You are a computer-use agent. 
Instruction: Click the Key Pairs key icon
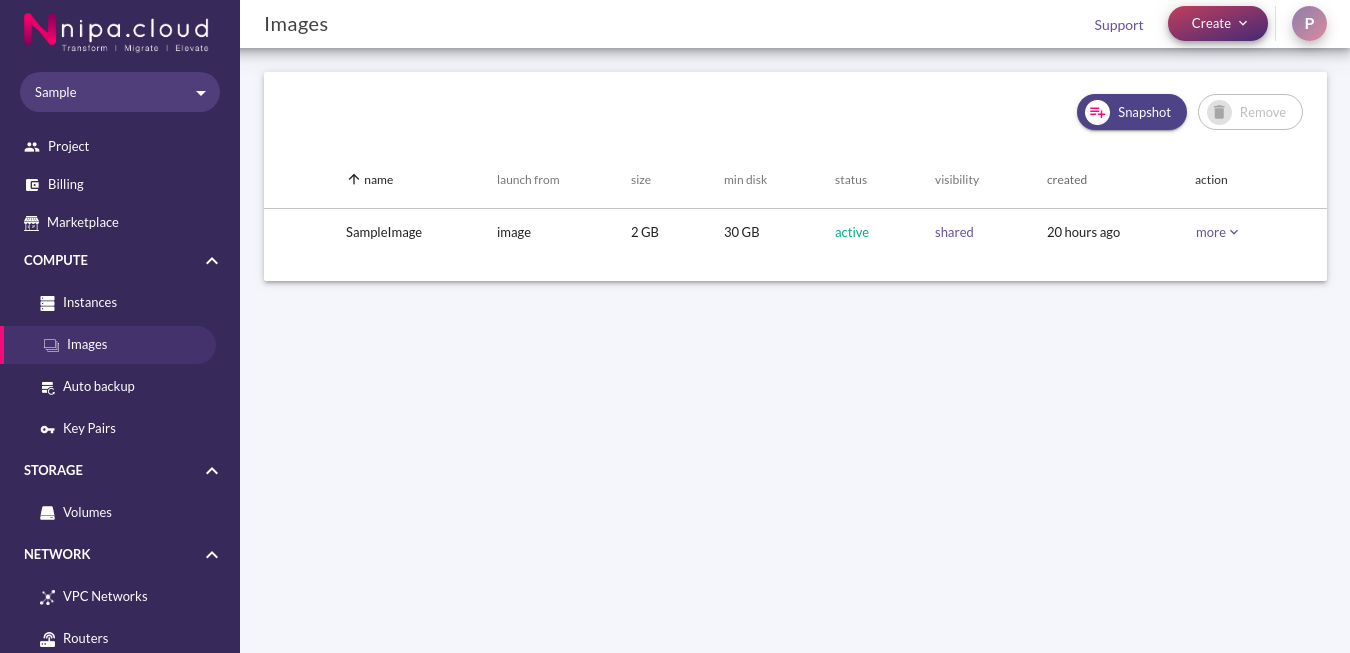[x=47, y=428]
